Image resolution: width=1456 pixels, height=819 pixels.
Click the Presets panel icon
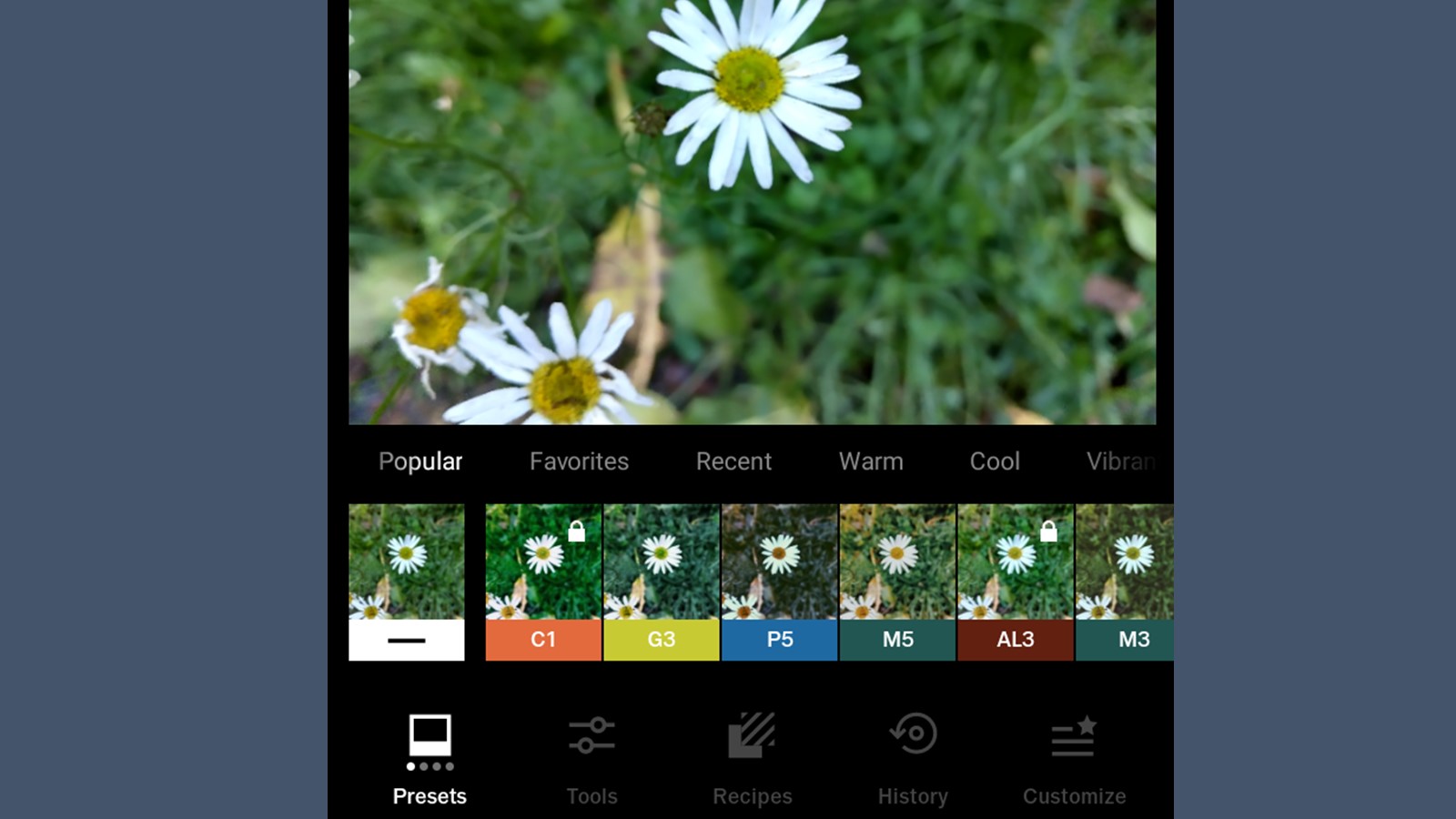pyautogui.click(x=430, y=739)
